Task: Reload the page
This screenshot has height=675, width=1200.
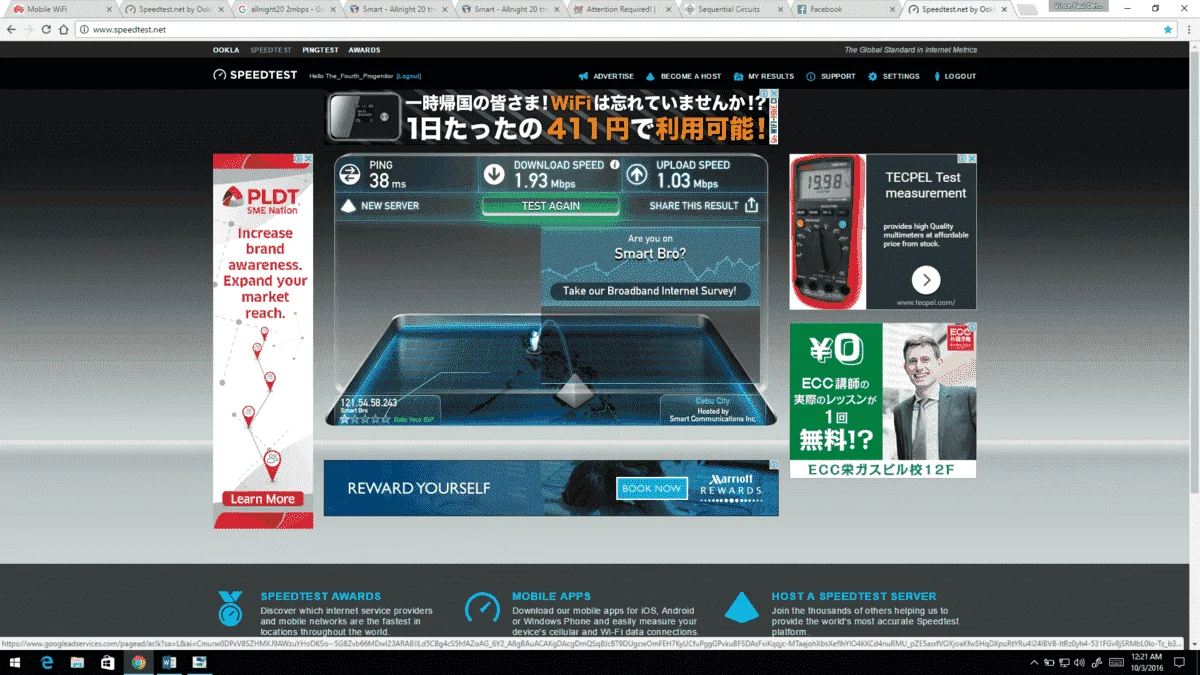Action: [46, 30]
